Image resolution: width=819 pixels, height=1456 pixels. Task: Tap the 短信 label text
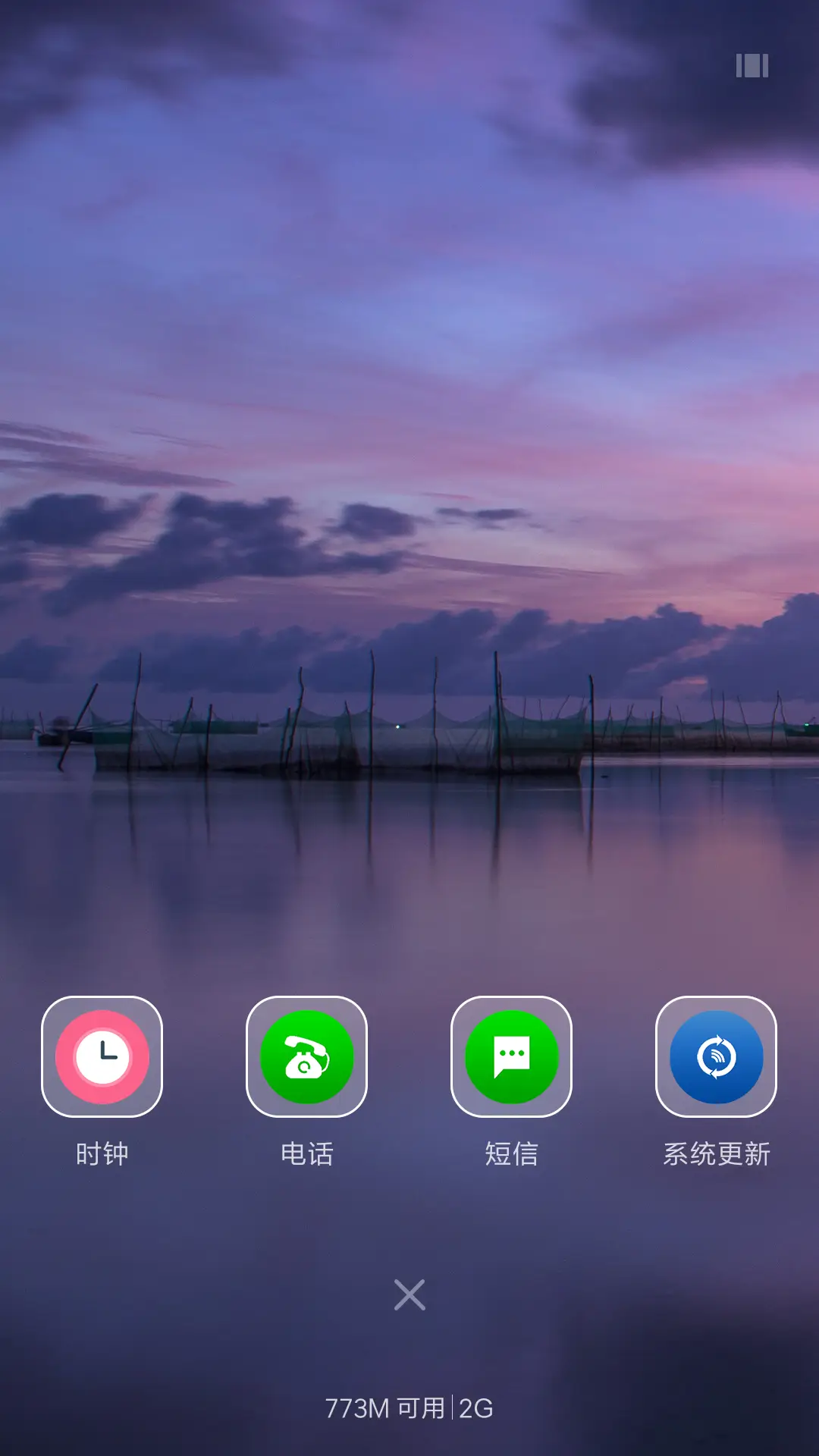[512, 1154]
